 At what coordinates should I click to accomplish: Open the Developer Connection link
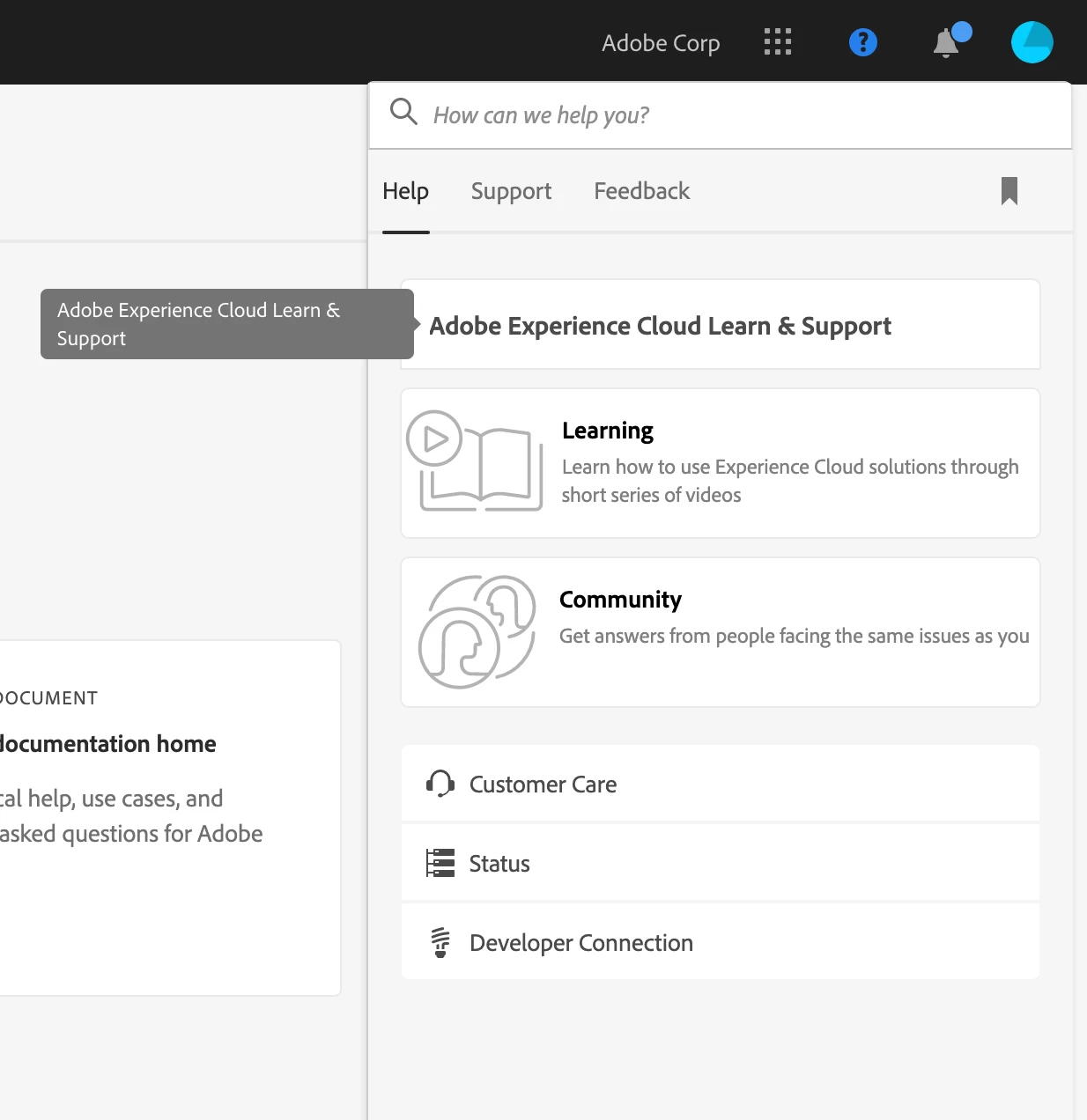[721, 942]
